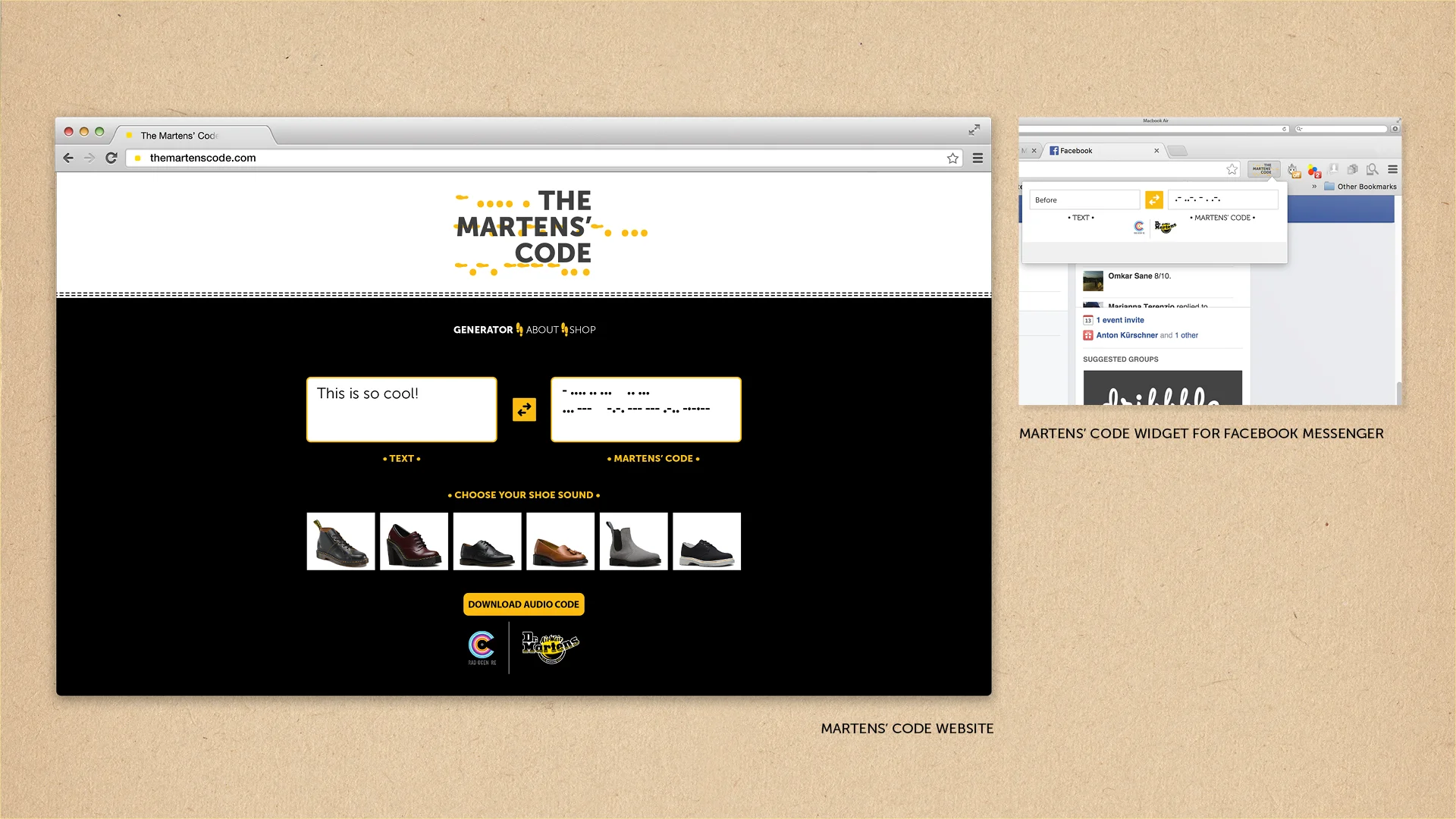The height and width of the screenshot is (819, 1456).
Task: Select The Martens' Code browser tab
Action: click(193, 135)
